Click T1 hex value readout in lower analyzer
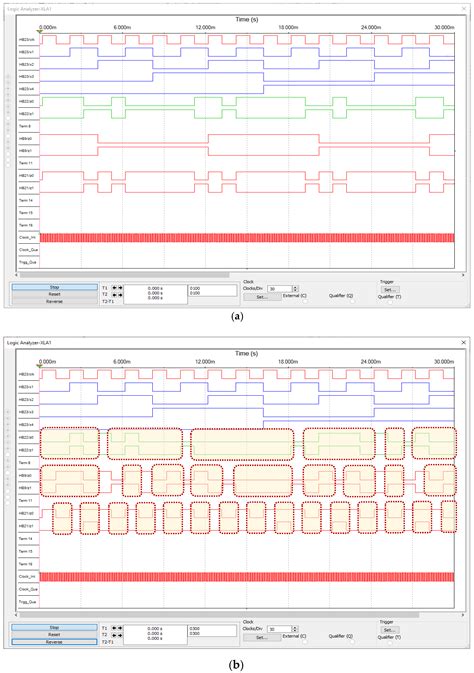The width and height of the screenshot is (474, 673). click(x=194, y=628)
